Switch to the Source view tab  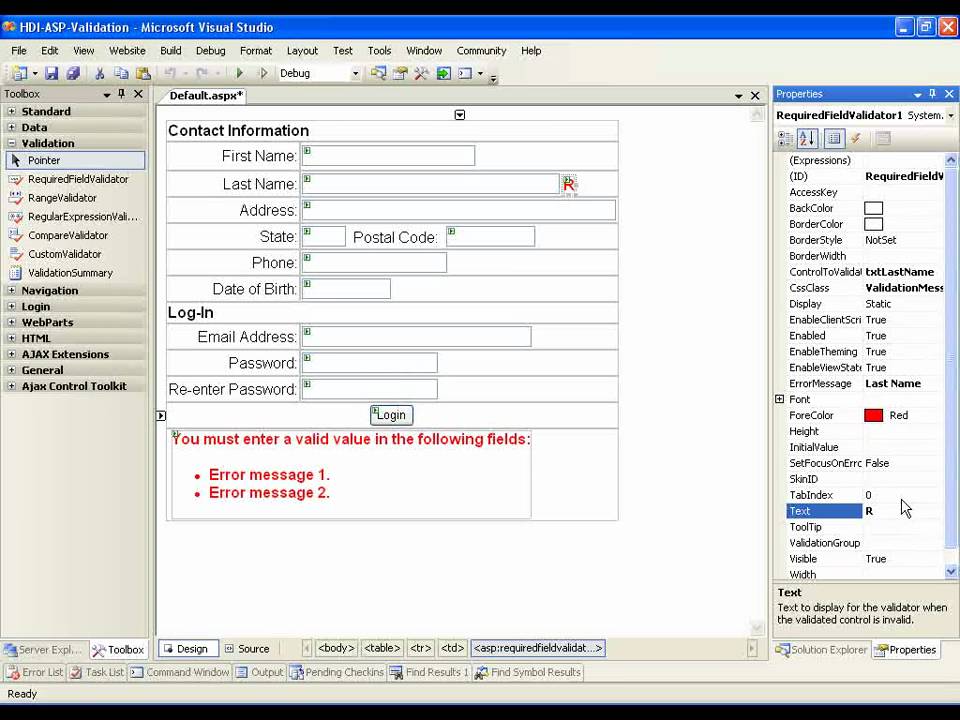point(247,649)
